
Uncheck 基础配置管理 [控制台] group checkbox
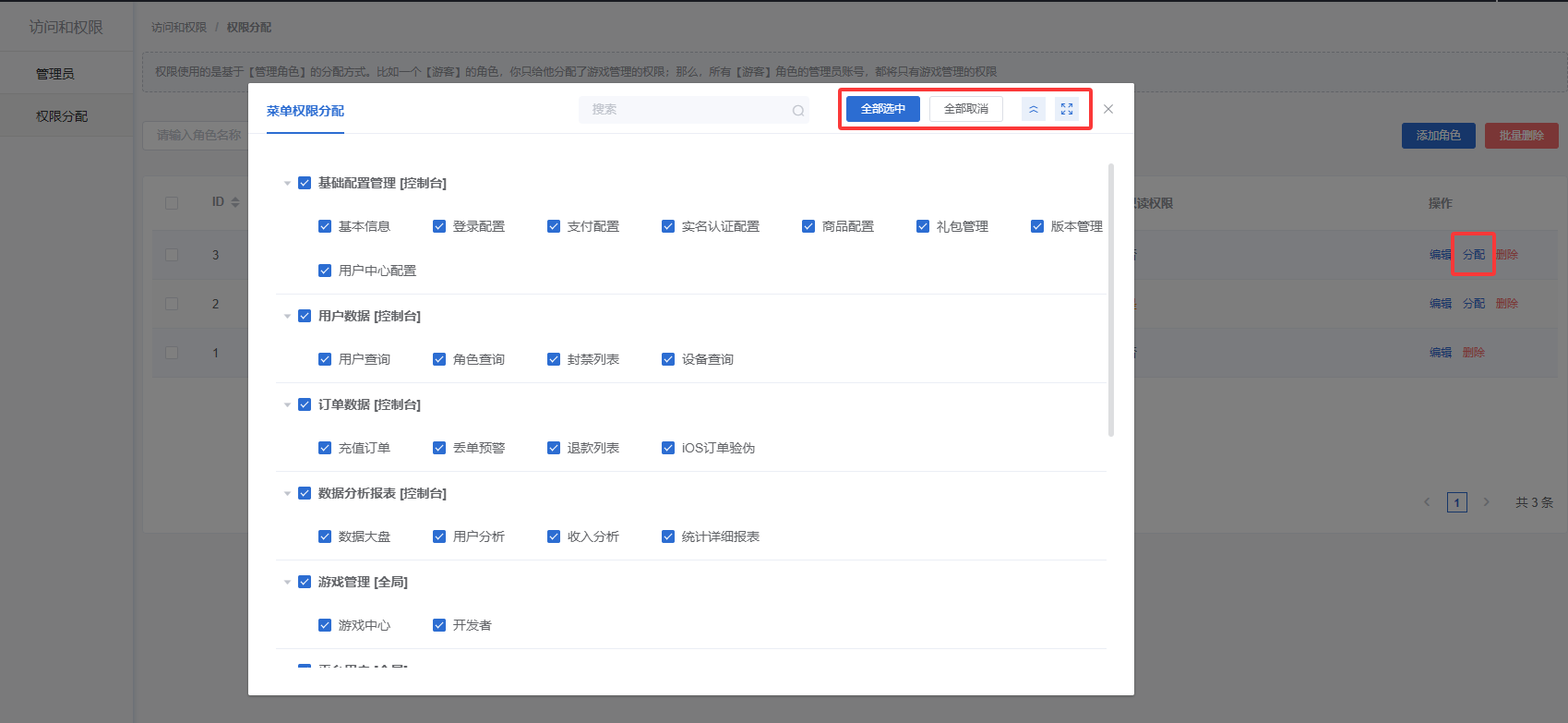pyautogui.click(x=305, y=184)
